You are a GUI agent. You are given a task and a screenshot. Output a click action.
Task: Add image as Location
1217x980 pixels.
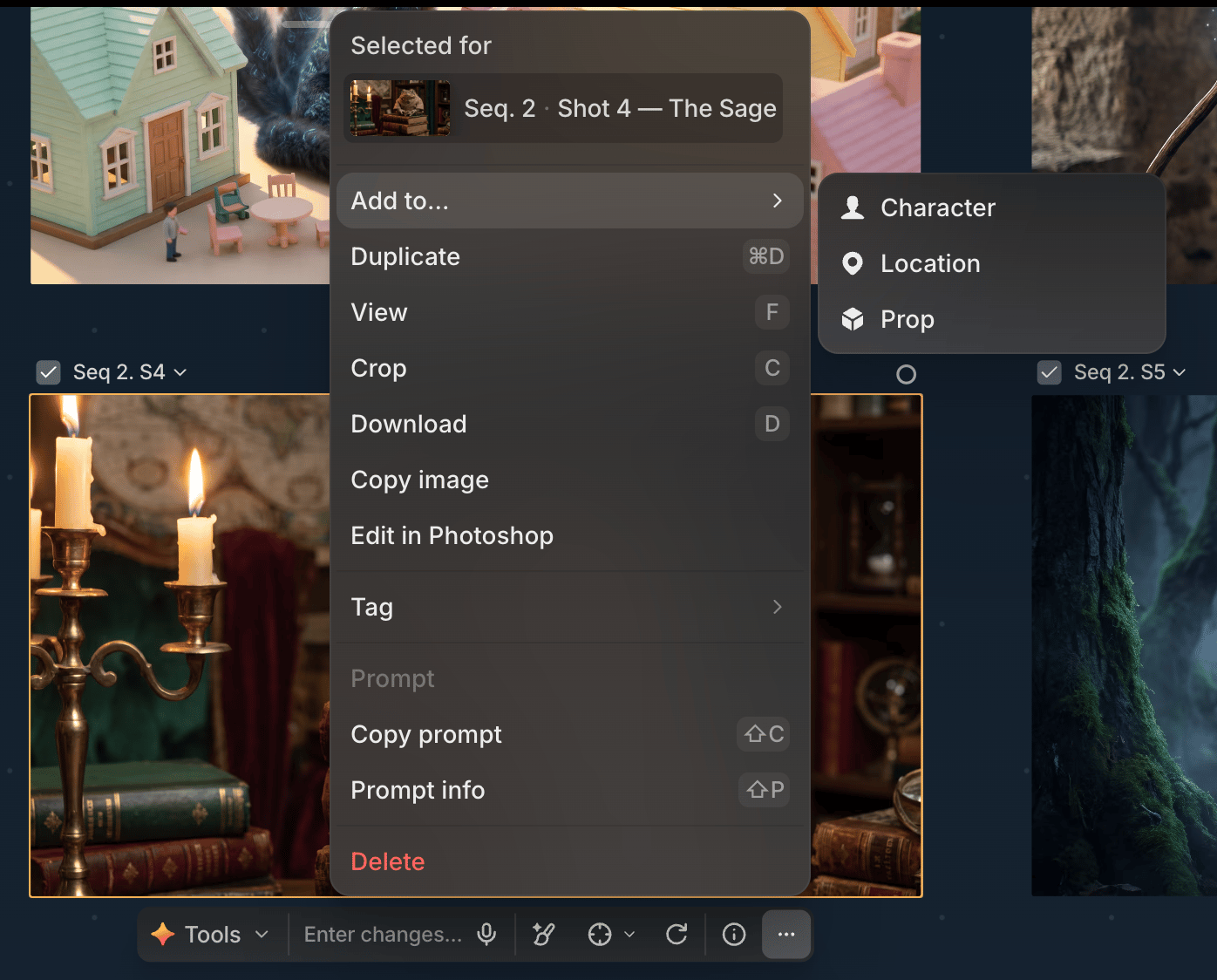pos(992,263)
